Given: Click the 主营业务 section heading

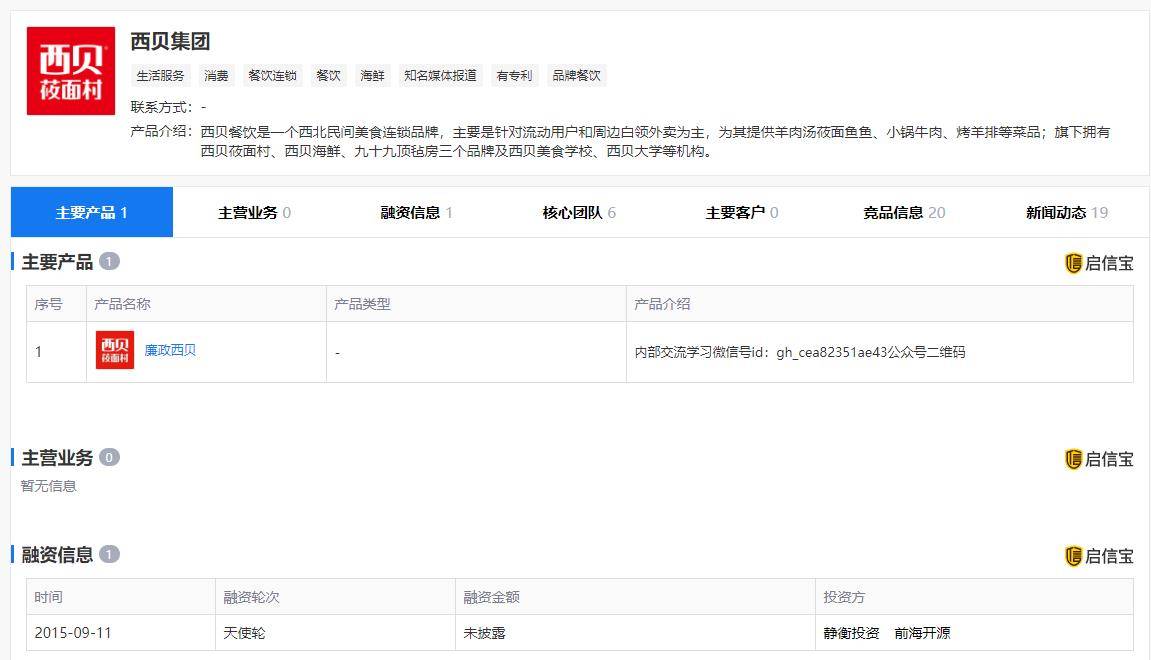Looking at the screenshot, I should (57, 458).
